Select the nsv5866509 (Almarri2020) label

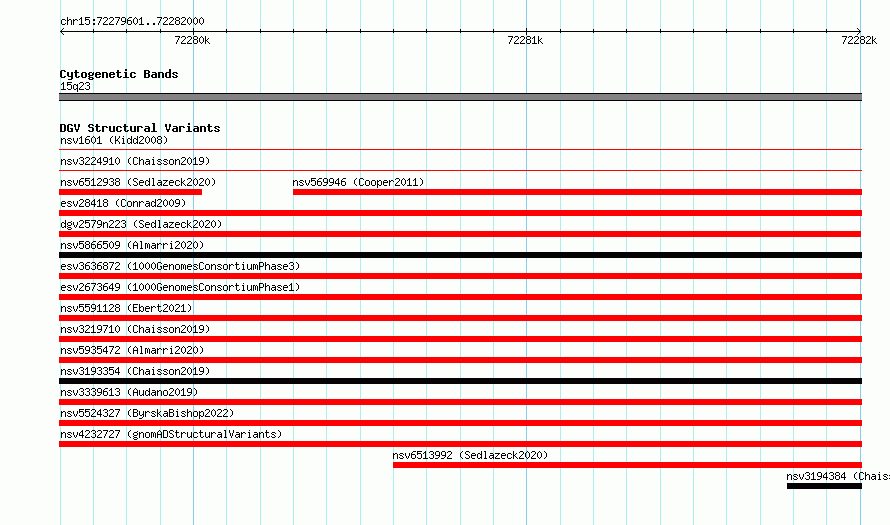(132, 245)
